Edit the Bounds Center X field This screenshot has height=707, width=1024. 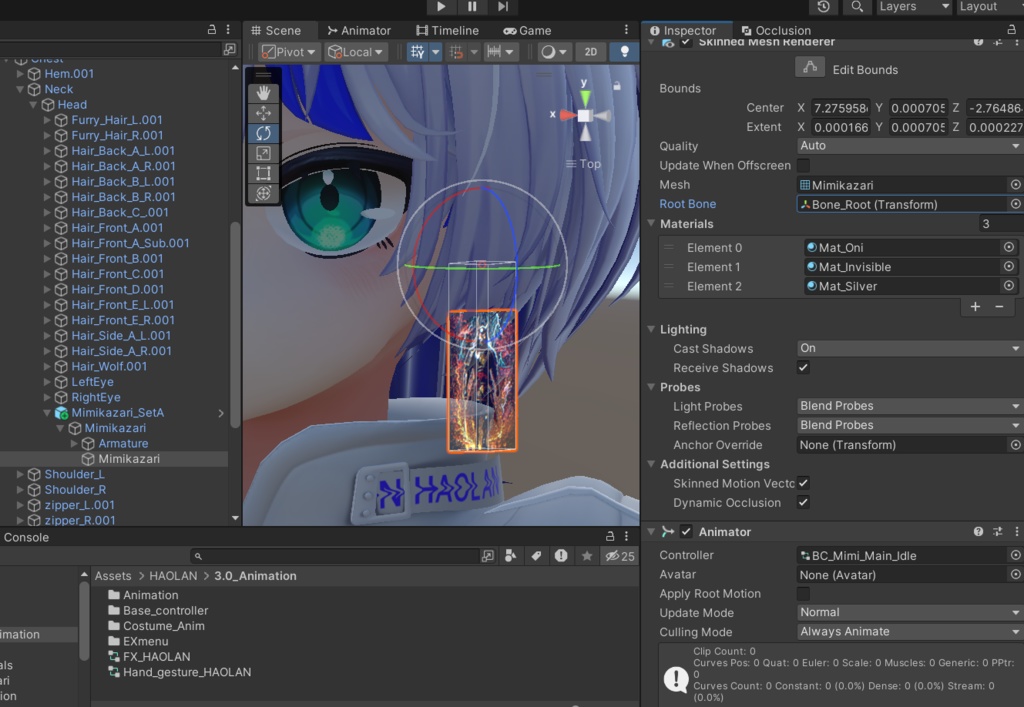point(840,108)
